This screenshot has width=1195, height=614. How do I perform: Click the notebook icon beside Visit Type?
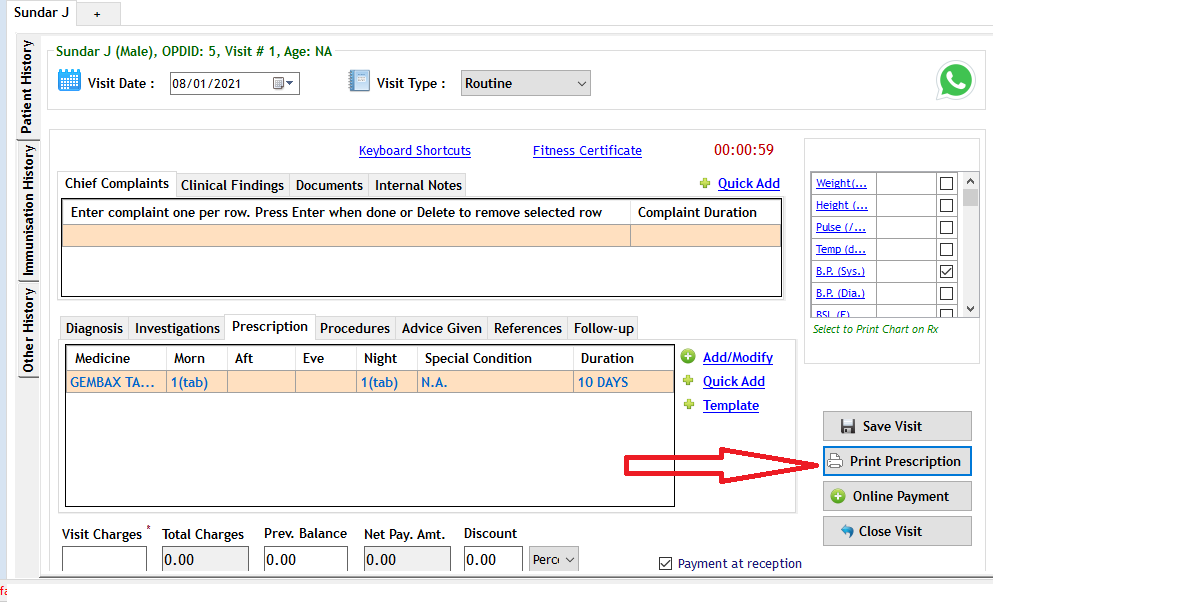[357, 81]
